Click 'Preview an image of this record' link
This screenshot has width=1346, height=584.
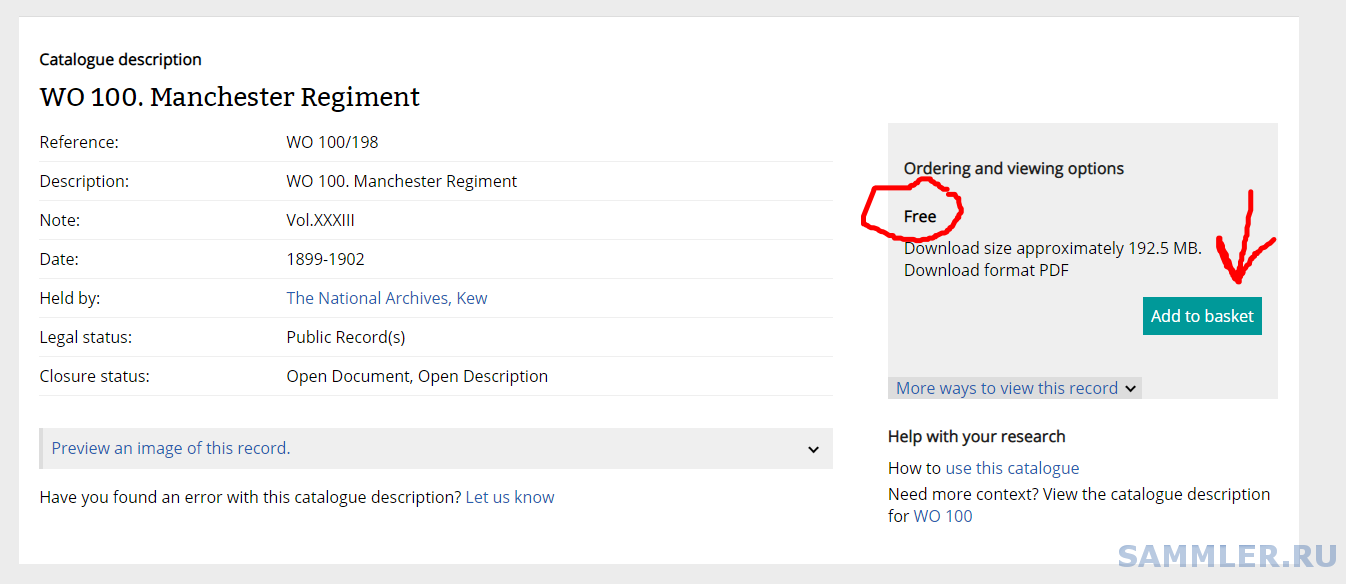click(171, 448)
